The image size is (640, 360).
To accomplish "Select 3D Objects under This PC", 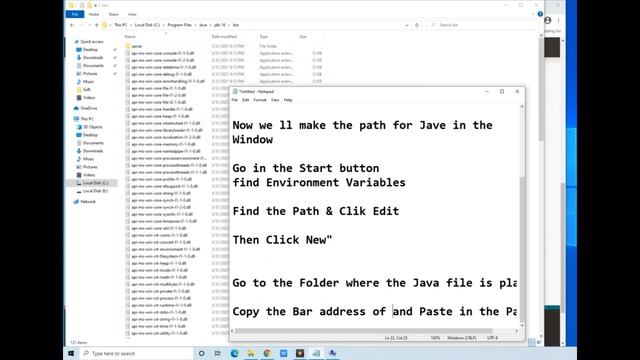I will 93,127.
